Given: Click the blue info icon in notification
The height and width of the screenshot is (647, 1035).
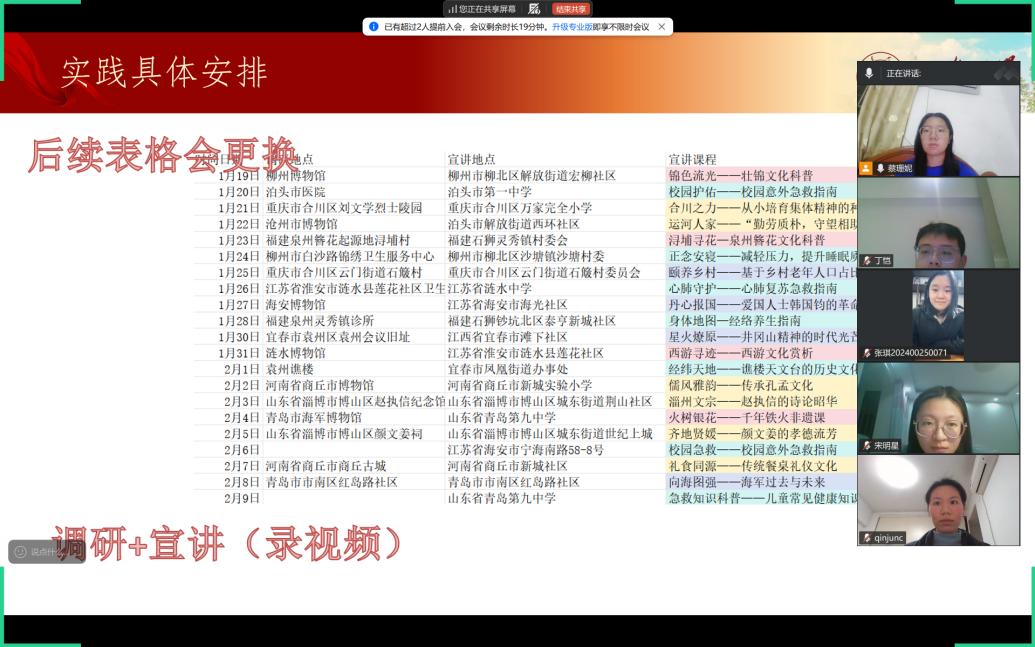Looking at the screenshot, I should tap(374, 27).
